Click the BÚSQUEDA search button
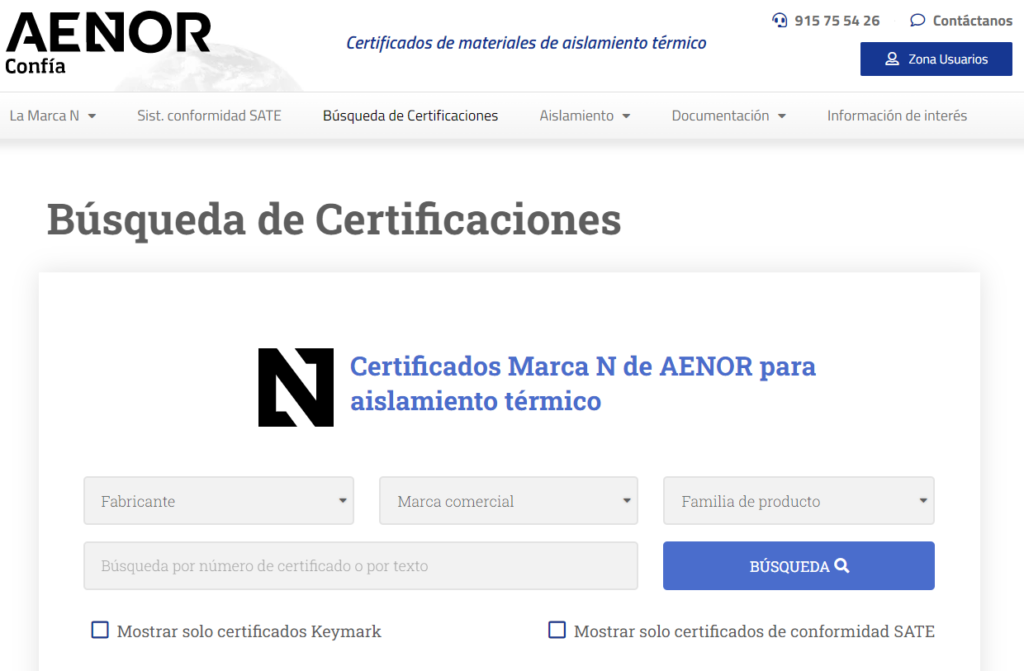 coord(799,566)
